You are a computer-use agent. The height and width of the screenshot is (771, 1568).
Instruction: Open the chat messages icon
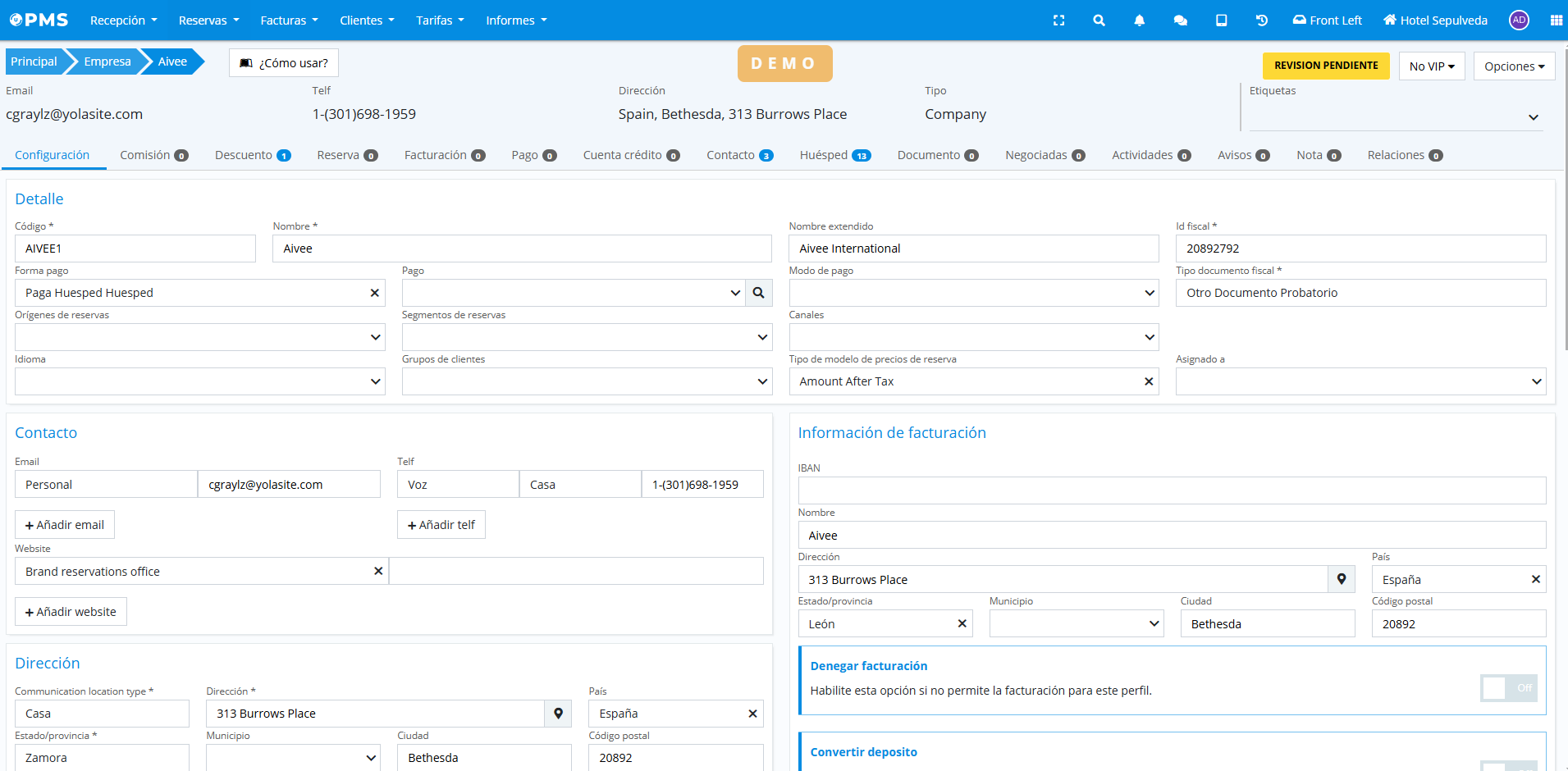(x=1180, y=21)
